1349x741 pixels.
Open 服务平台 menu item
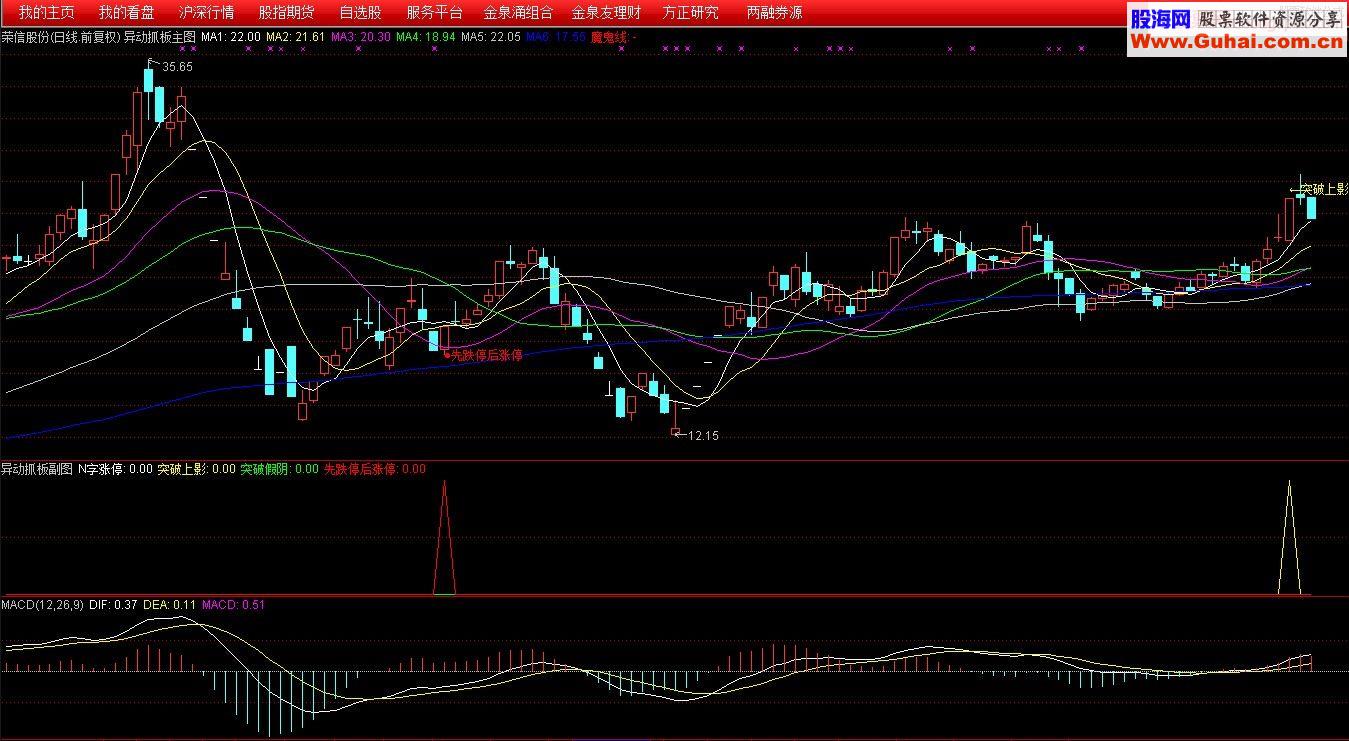(x=435, y=13)
